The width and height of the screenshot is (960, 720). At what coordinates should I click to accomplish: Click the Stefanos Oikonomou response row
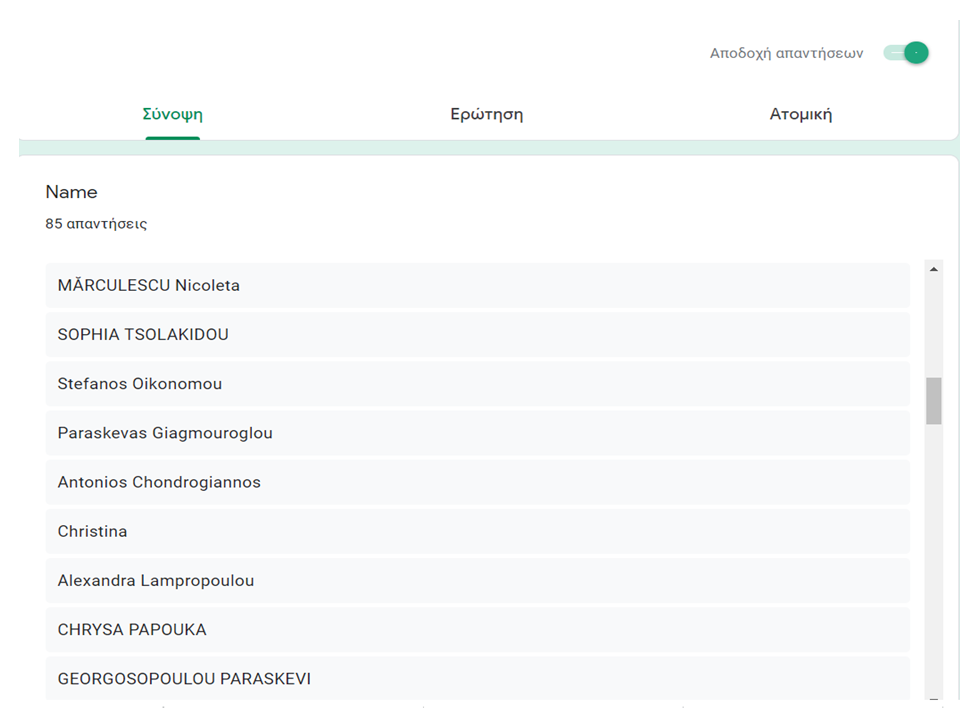click(x=140, y=384)
